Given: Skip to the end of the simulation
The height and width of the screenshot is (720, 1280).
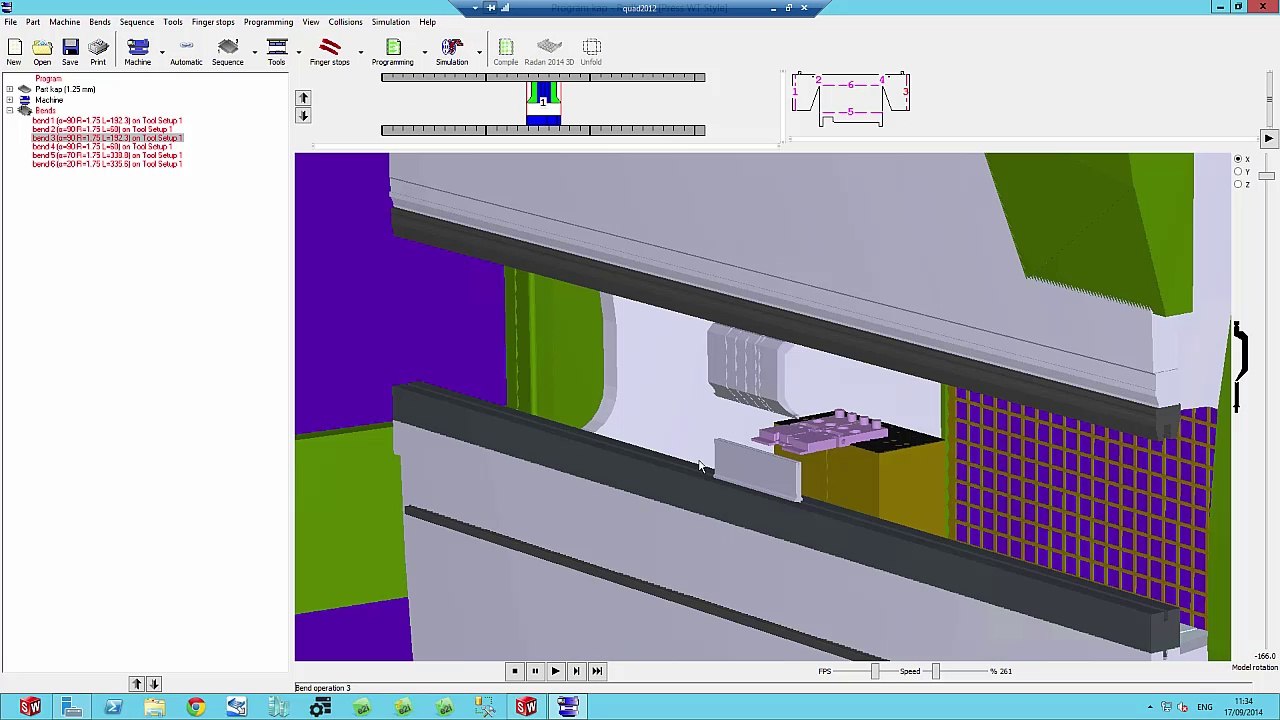Looking at the screenshot, I should click(x=597, y=671).
